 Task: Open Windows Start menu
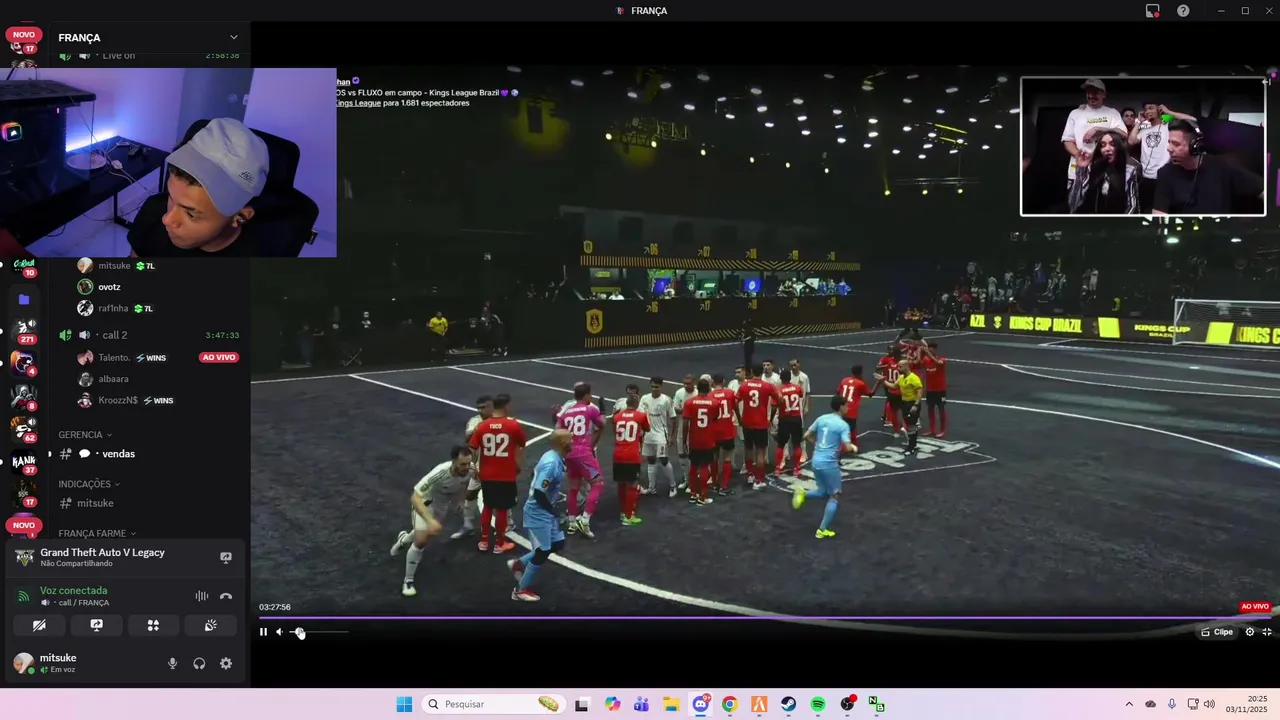coord(404,704)
